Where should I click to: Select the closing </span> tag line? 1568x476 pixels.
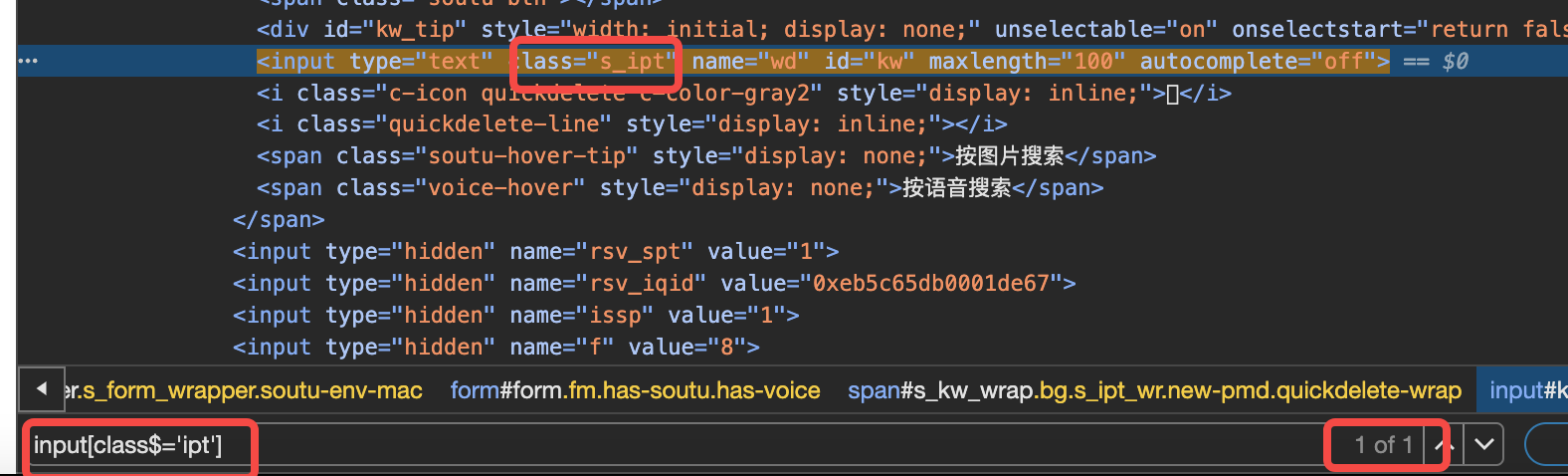tap(279, 219)
